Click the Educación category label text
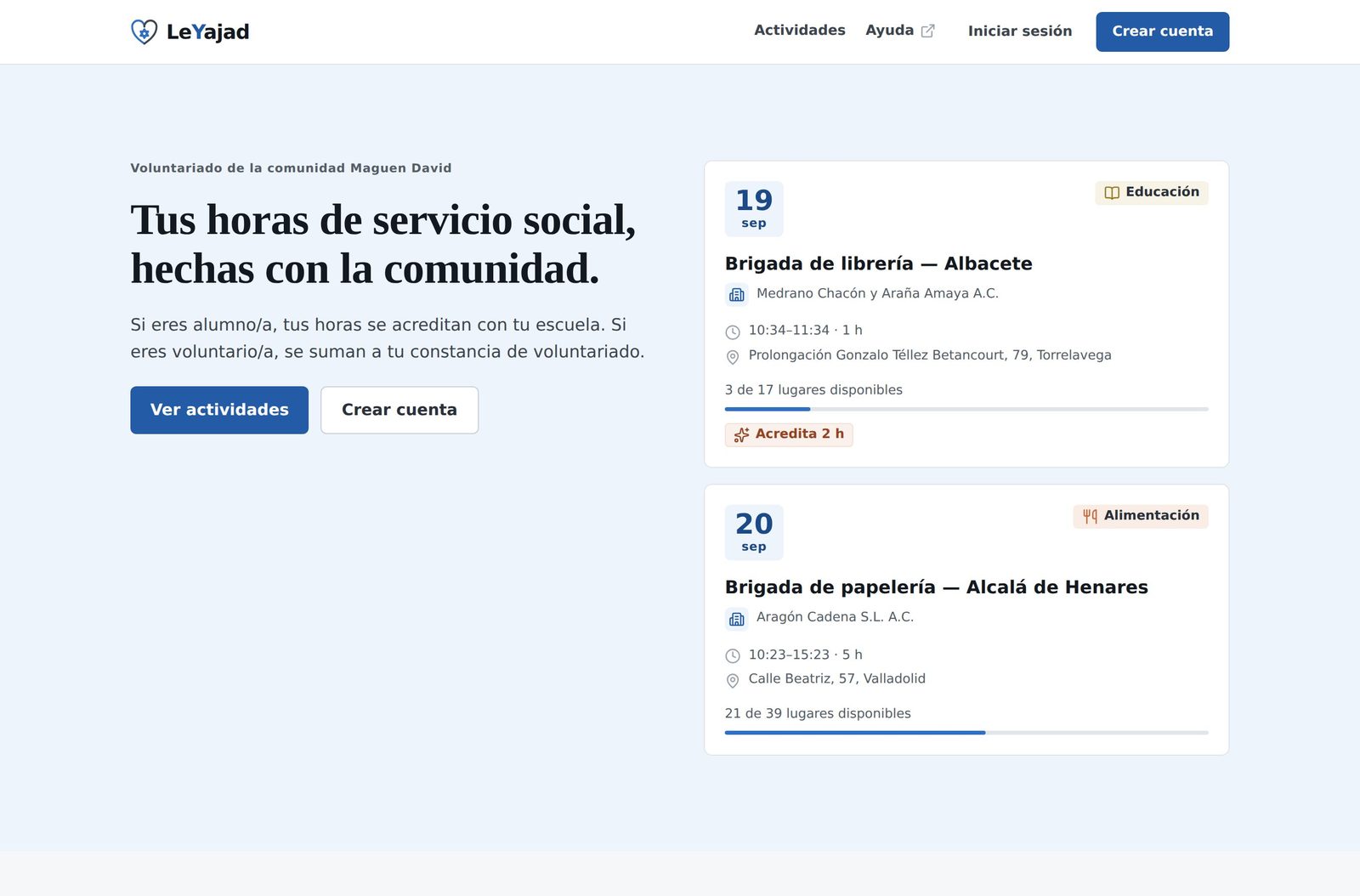 [x=1162, y=192]
